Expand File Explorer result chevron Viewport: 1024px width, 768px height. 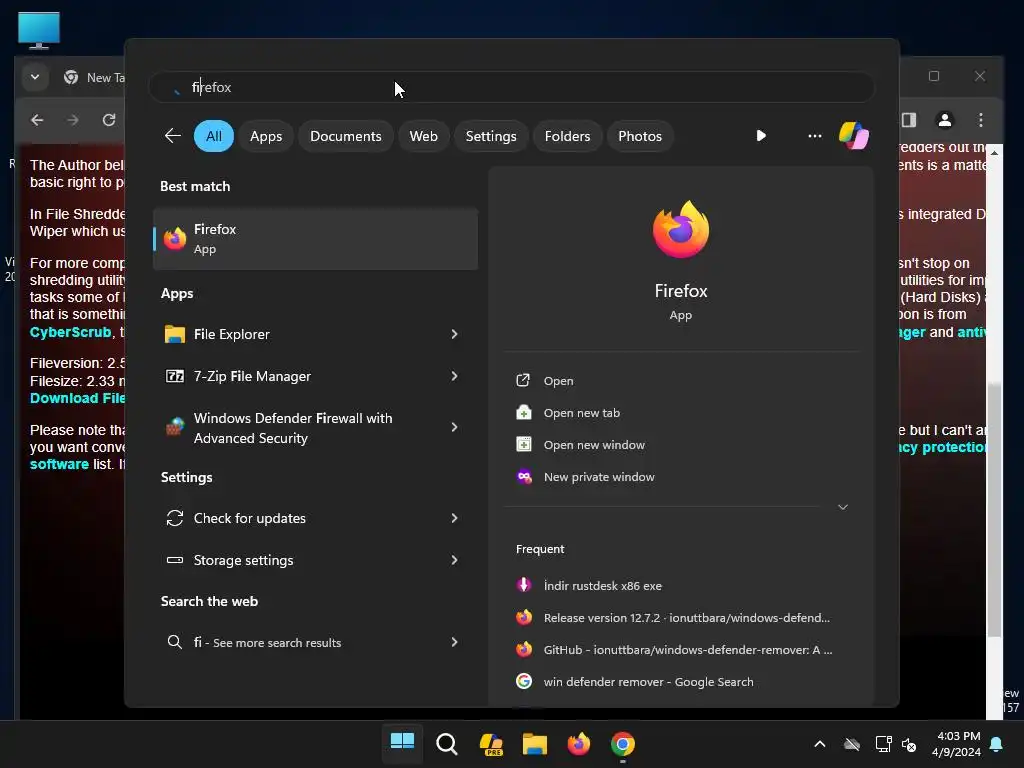455,334
